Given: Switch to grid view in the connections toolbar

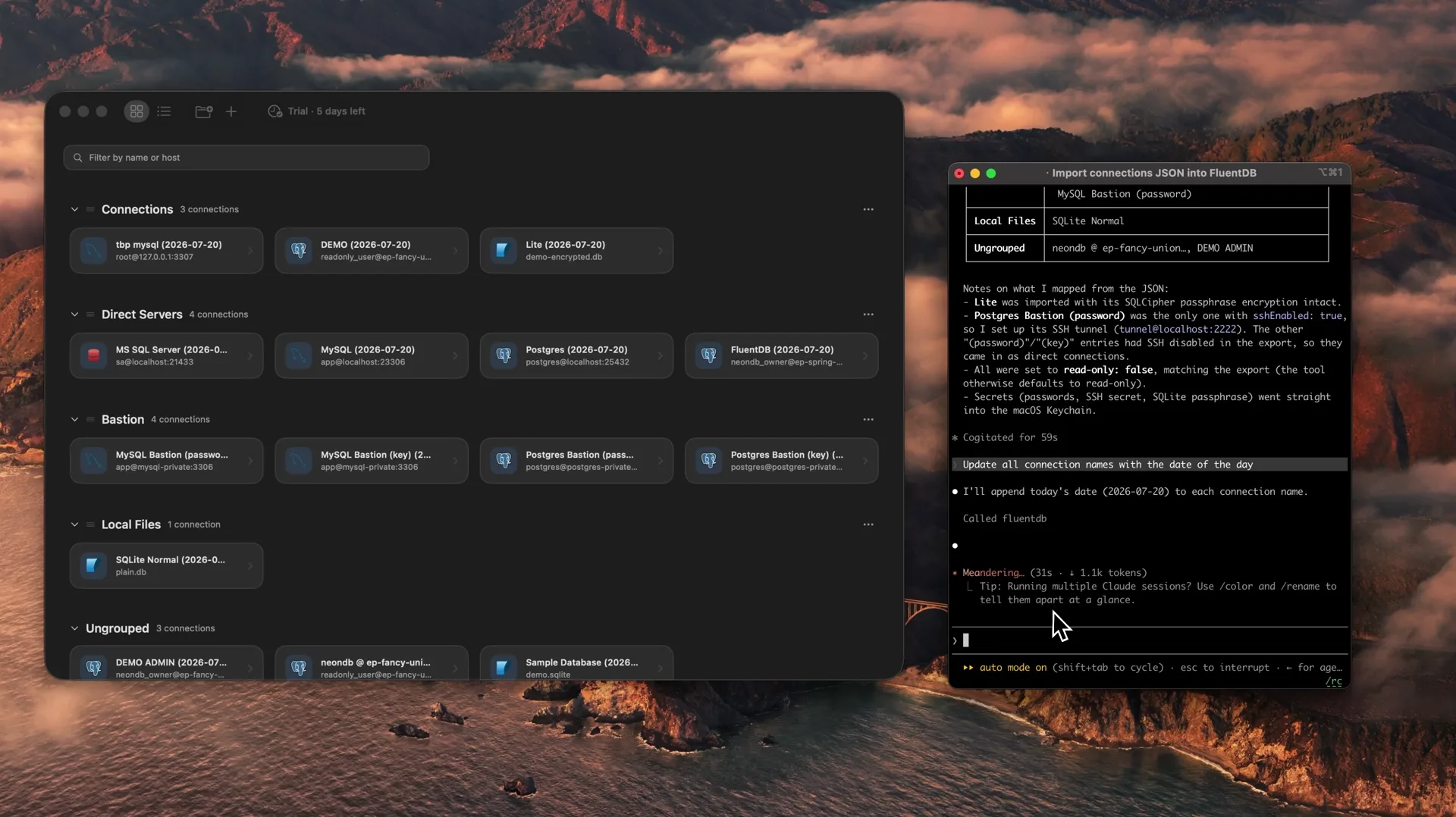Looking at the screenshot, I should coord(136,111).
